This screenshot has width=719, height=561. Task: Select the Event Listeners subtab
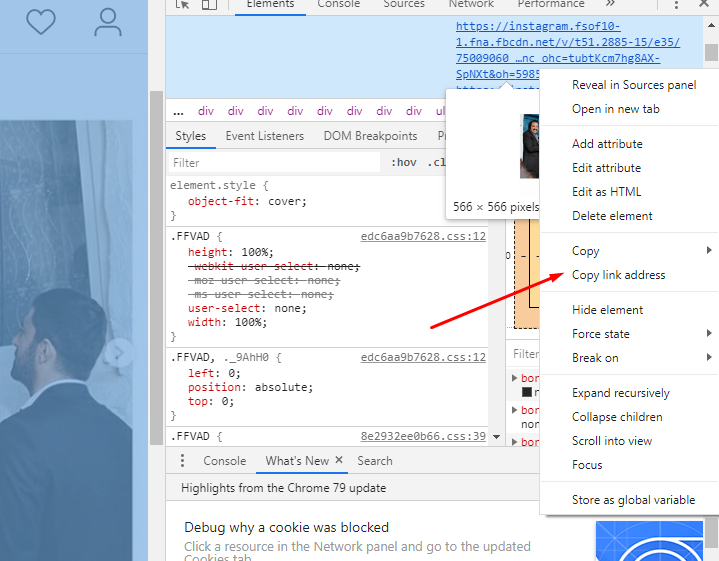pos(265,136)
